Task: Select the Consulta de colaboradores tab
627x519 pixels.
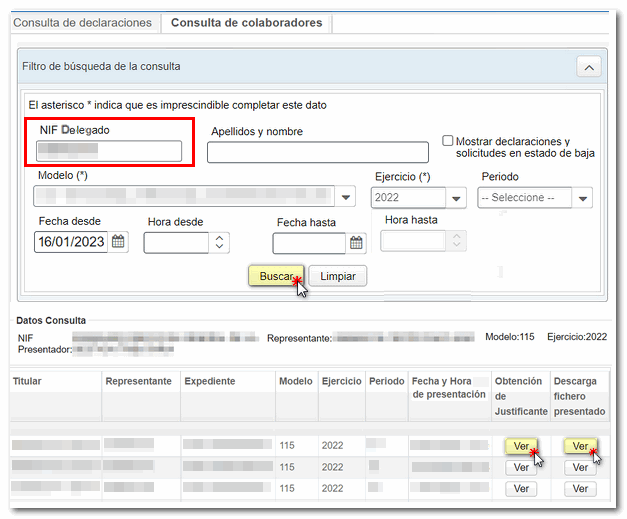Action: point(245,23)
